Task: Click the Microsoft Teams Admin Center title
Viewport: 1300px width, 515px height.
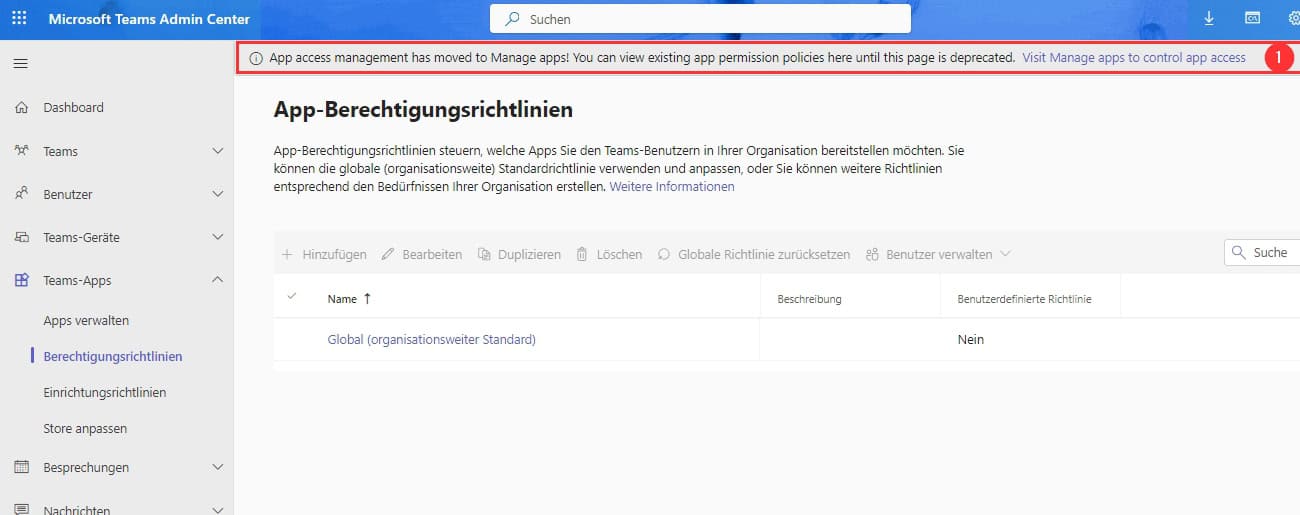Action: pos(149,19)
